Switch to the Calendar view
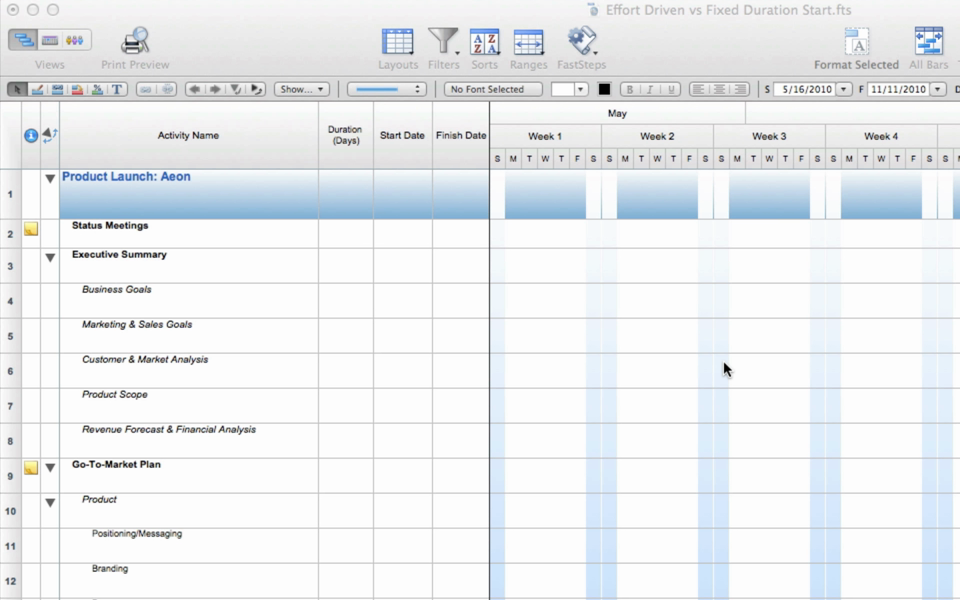Viewport: 960px width, 600px height. [50, 40]
